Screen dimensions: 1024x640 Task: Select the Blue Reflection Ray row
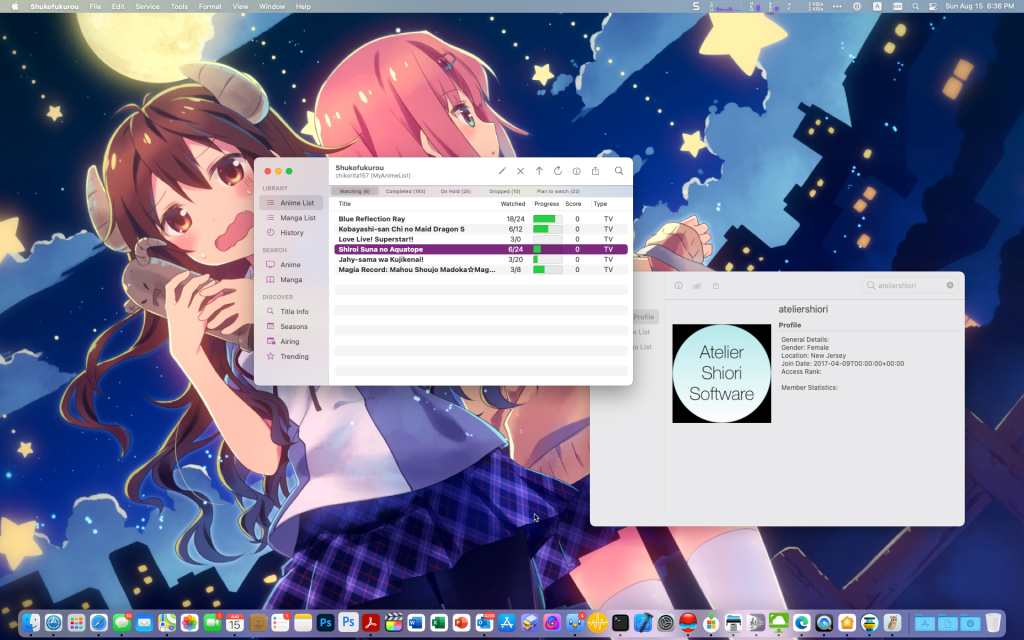481,219
